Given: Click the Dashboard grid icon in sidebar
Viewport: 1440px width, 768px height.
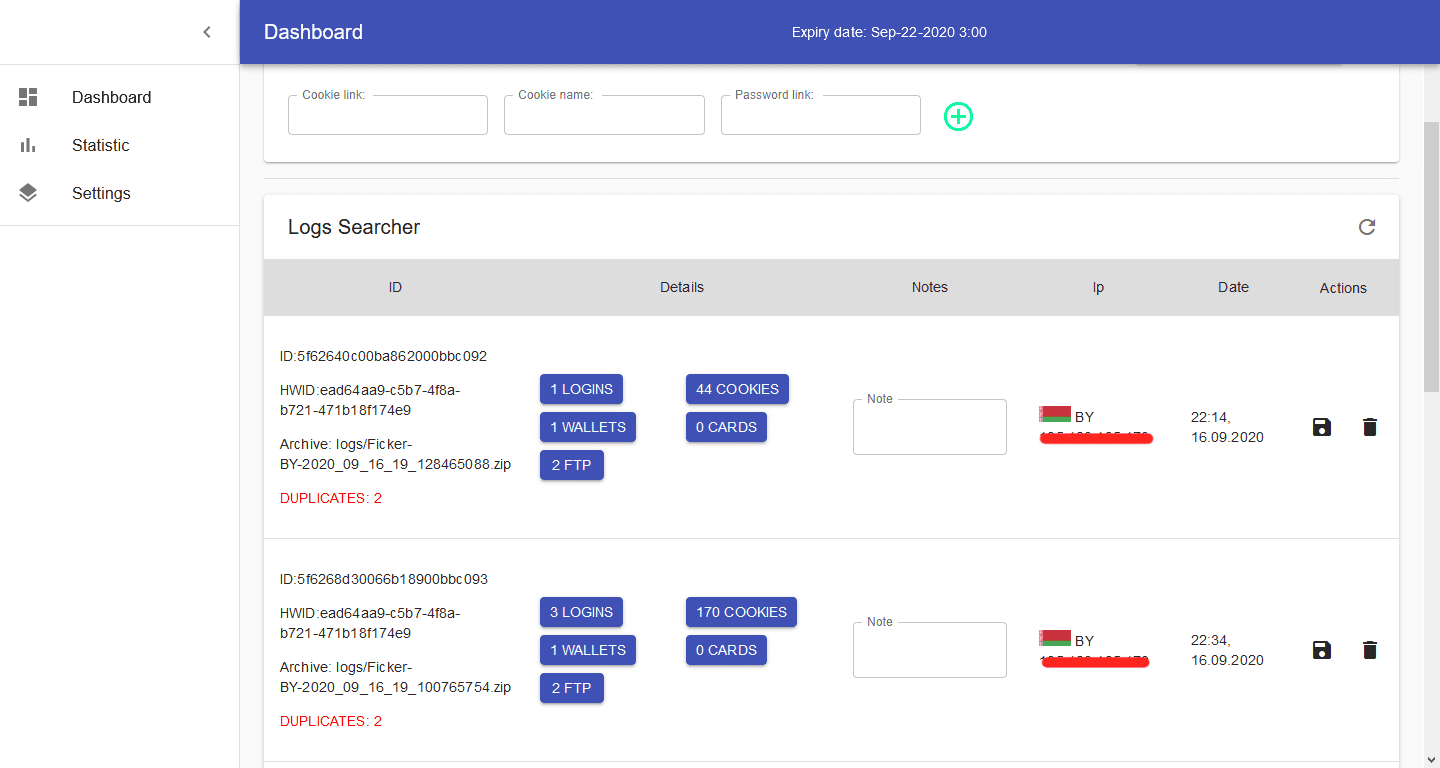Looking at the screenshot, I should tap(28, 97).
